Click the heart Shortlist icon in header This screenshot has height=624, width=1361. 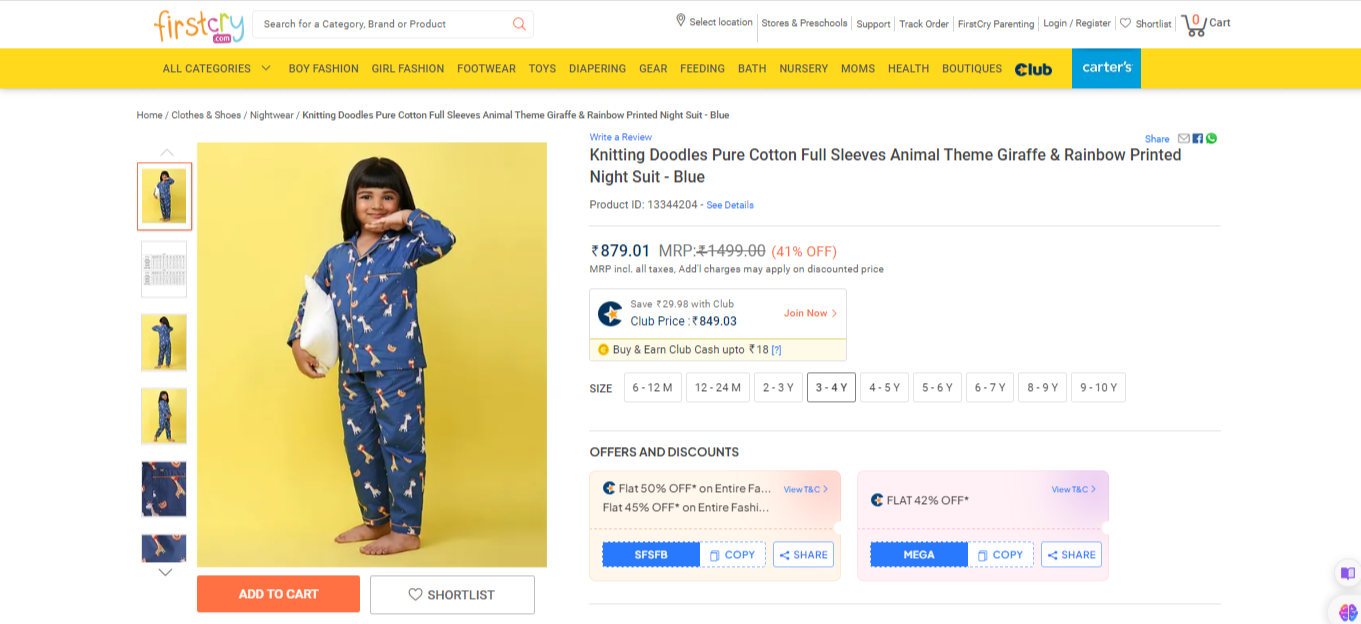coord(1125,23)
